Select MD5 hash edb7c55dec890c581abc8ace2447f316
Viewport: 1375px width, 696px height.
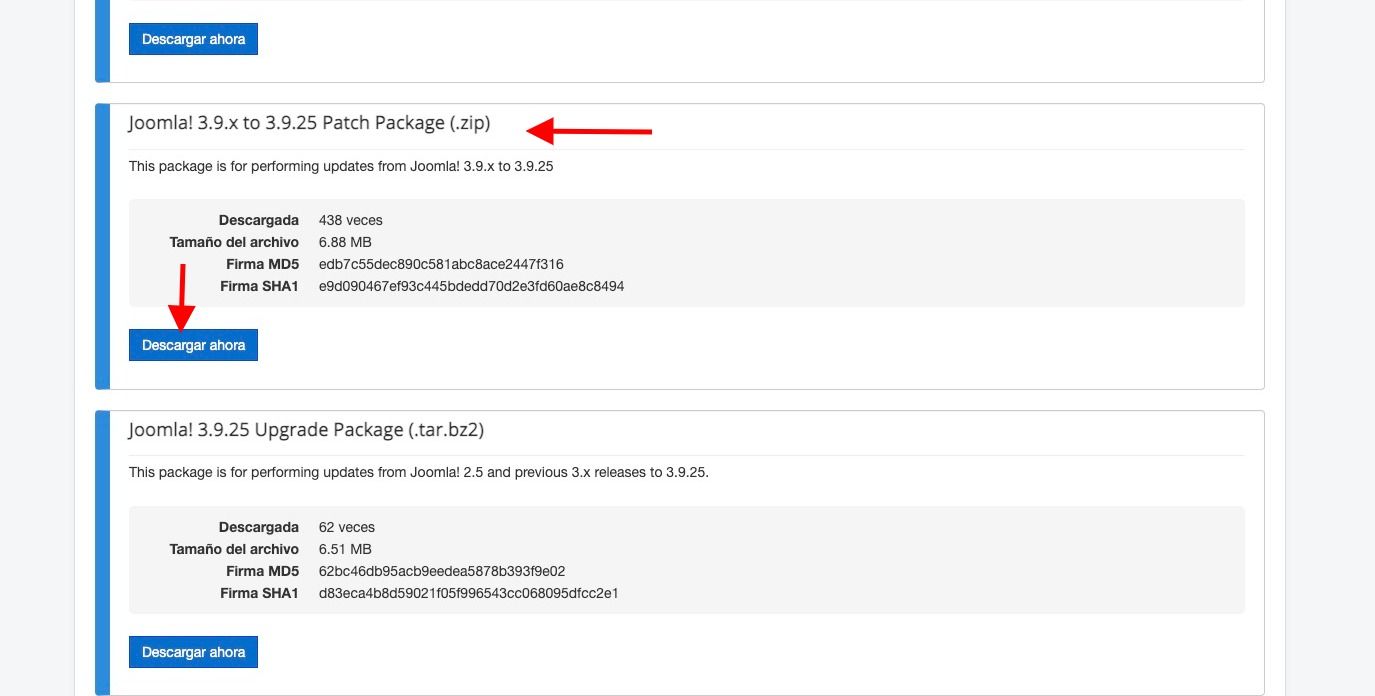[x=441, y=265]
